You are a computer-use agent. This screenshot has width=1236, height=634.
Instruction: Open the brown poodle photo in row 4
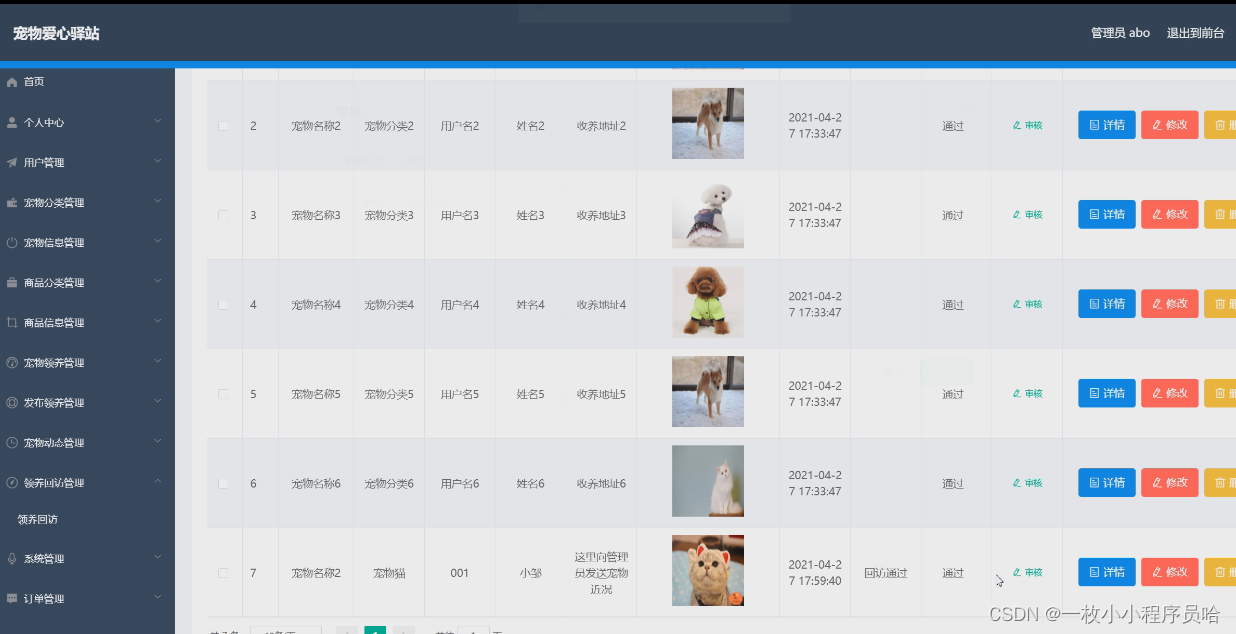click(x=708, y=302)
